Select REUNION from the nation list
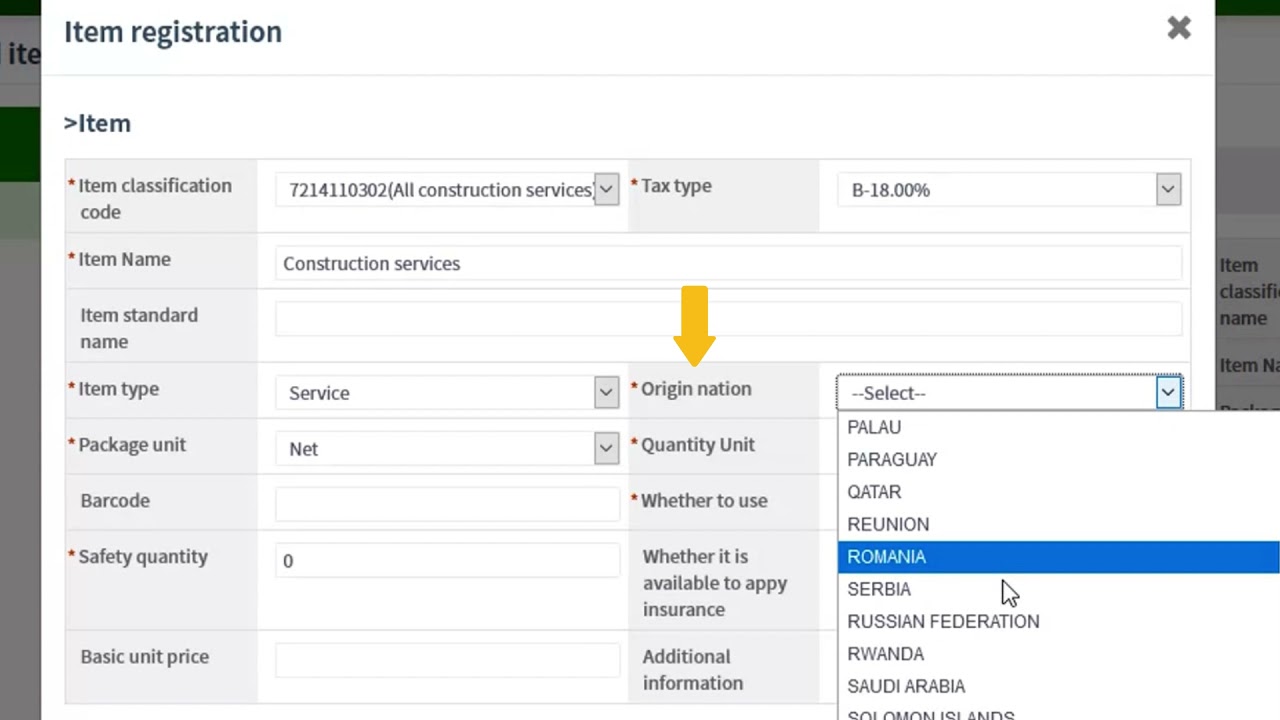Image resolution: width=1280 pixels, height=720 pixels. click(x=1059, y=524)
